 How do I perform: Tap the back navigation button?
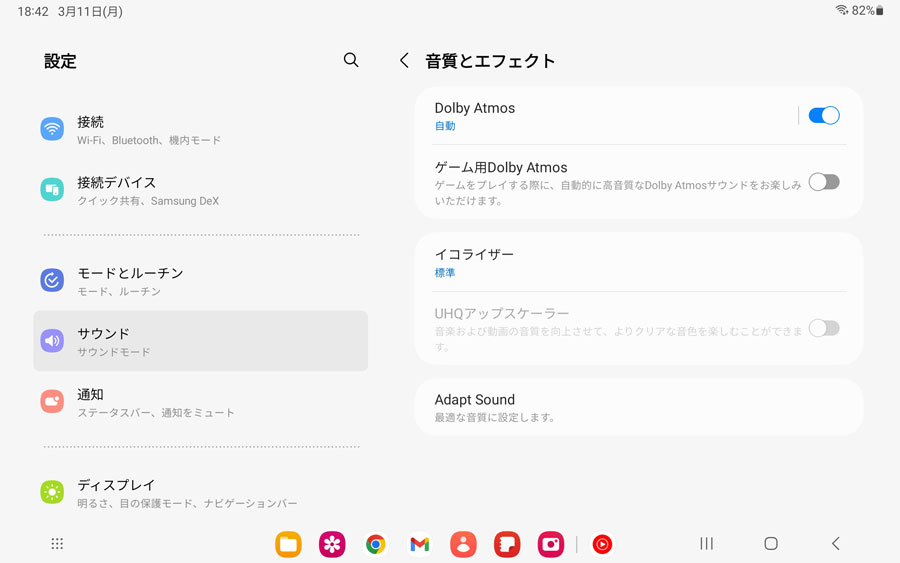tap(836, 543)
